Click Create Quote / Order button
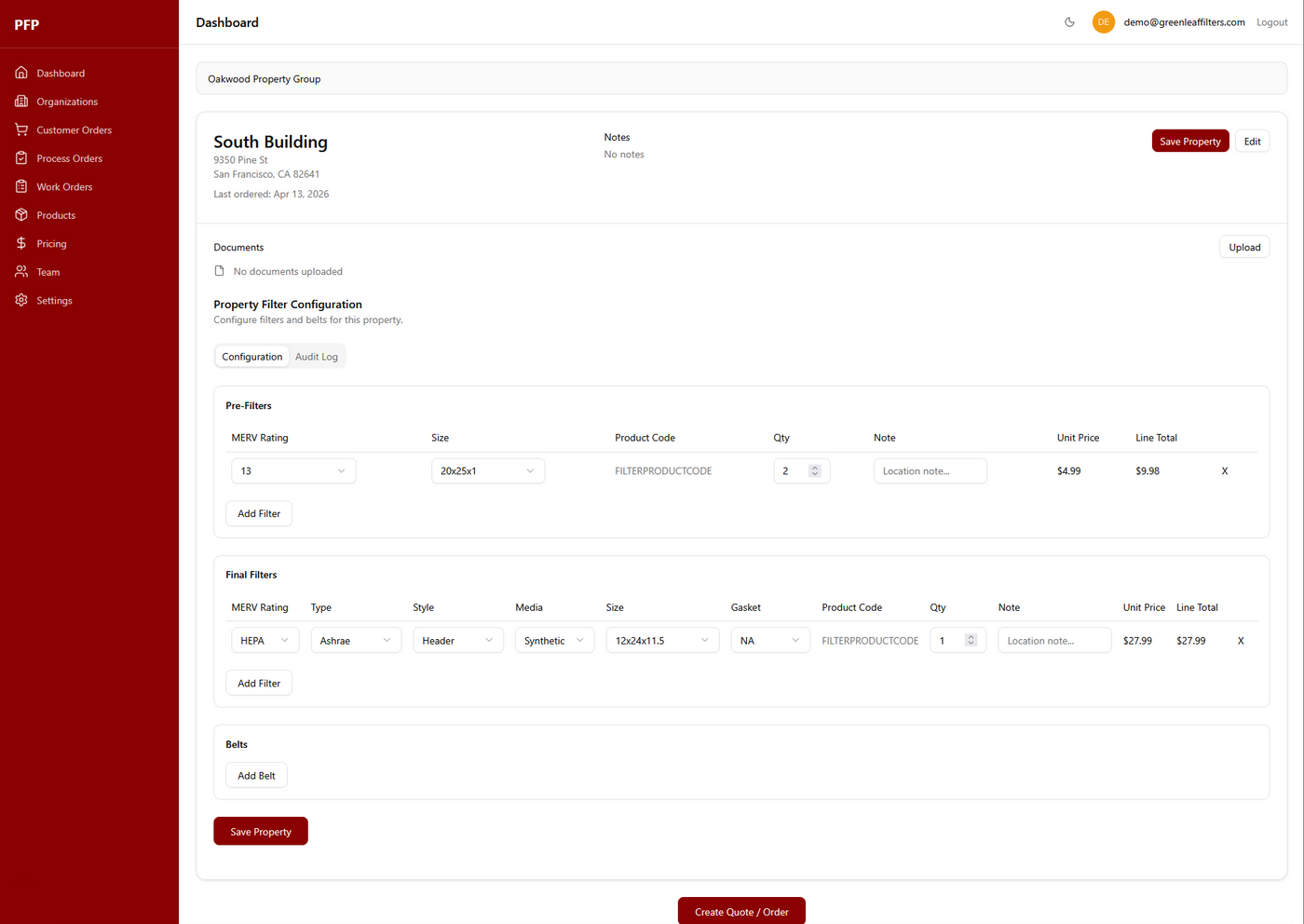Screen dimensions: 1304x924 (741, 911)
